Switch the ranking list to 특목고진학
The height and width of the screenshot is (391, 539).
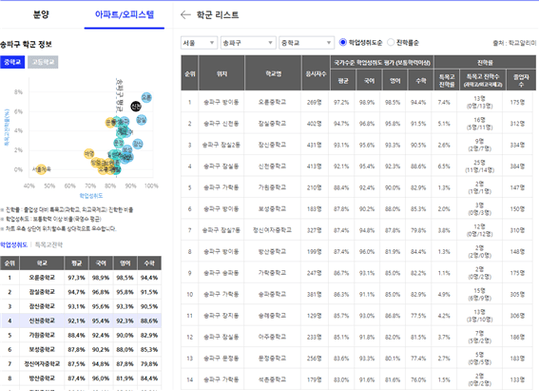[49, 245]
